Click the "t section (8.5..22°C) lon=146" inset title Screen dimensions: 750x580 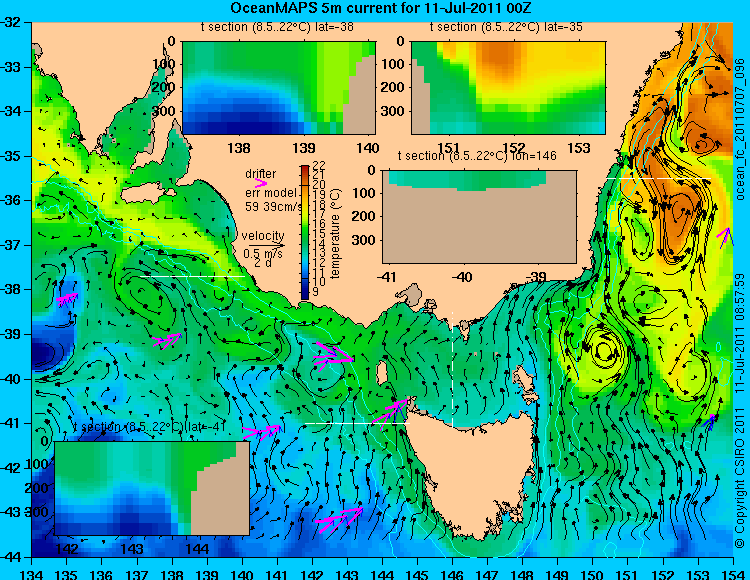click(477, 156)
